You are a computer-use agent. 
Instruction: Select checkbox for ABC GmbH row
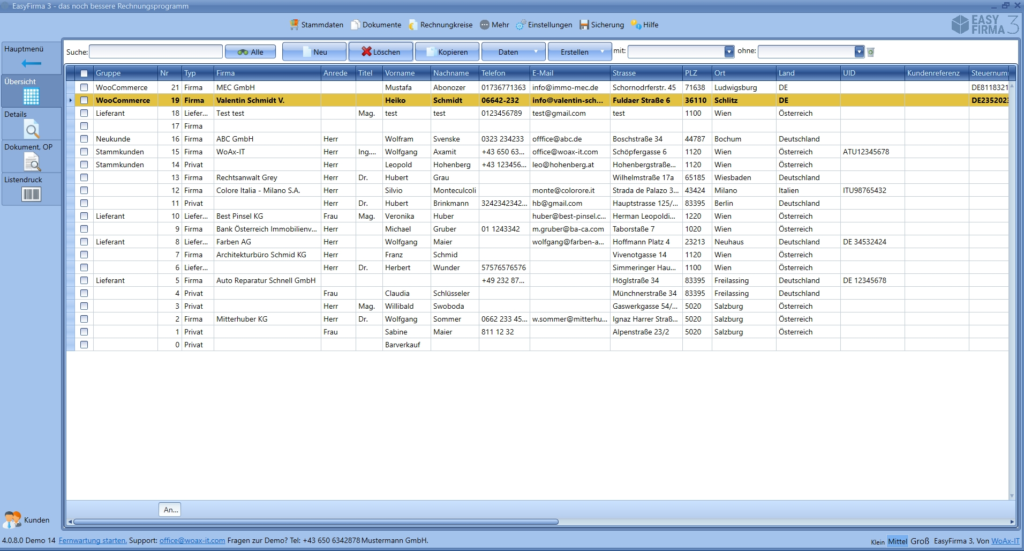(85, 139)
